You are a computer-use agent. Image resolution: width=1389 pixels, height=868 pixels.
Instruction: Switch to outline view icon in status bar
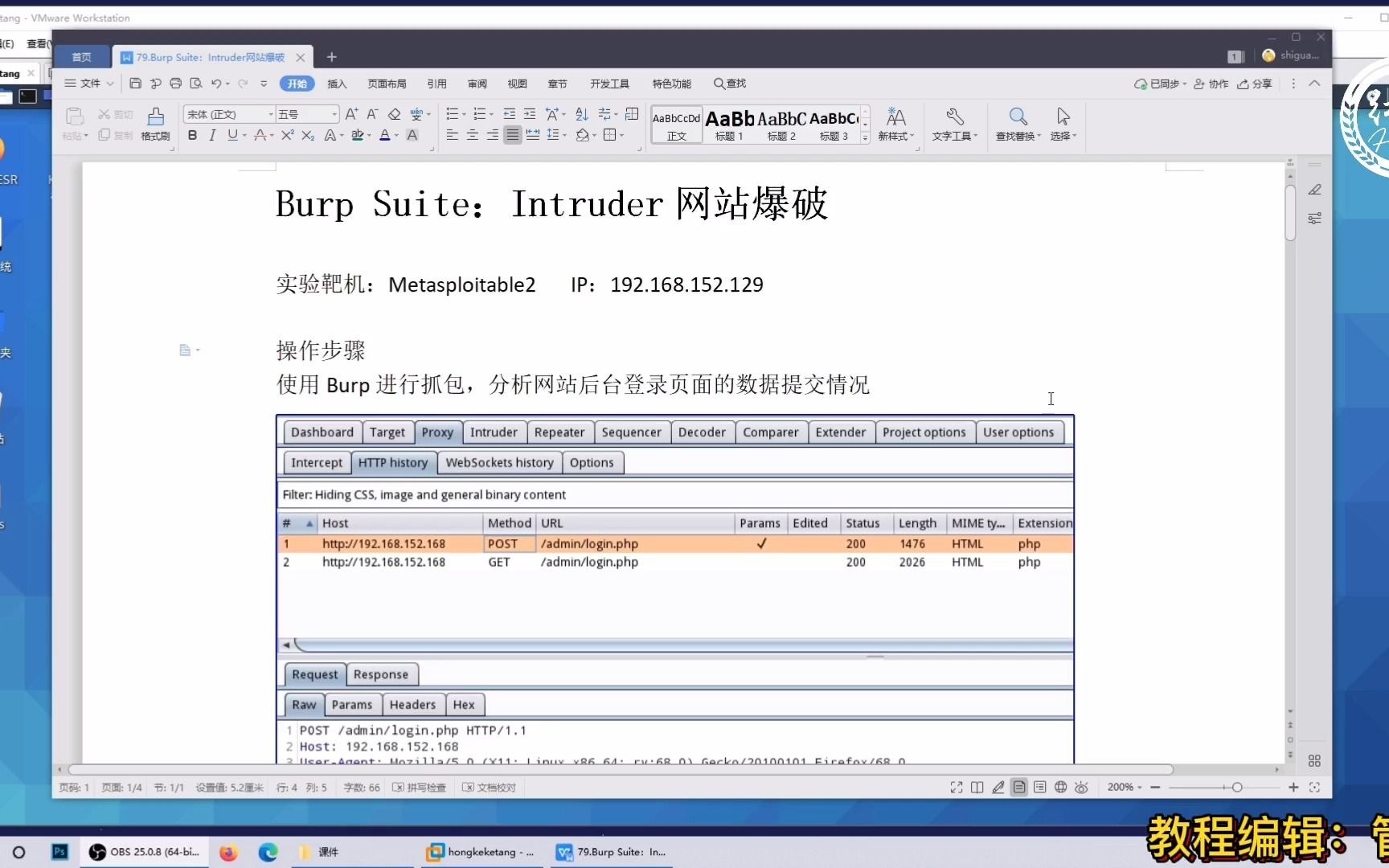point(1040,788)
